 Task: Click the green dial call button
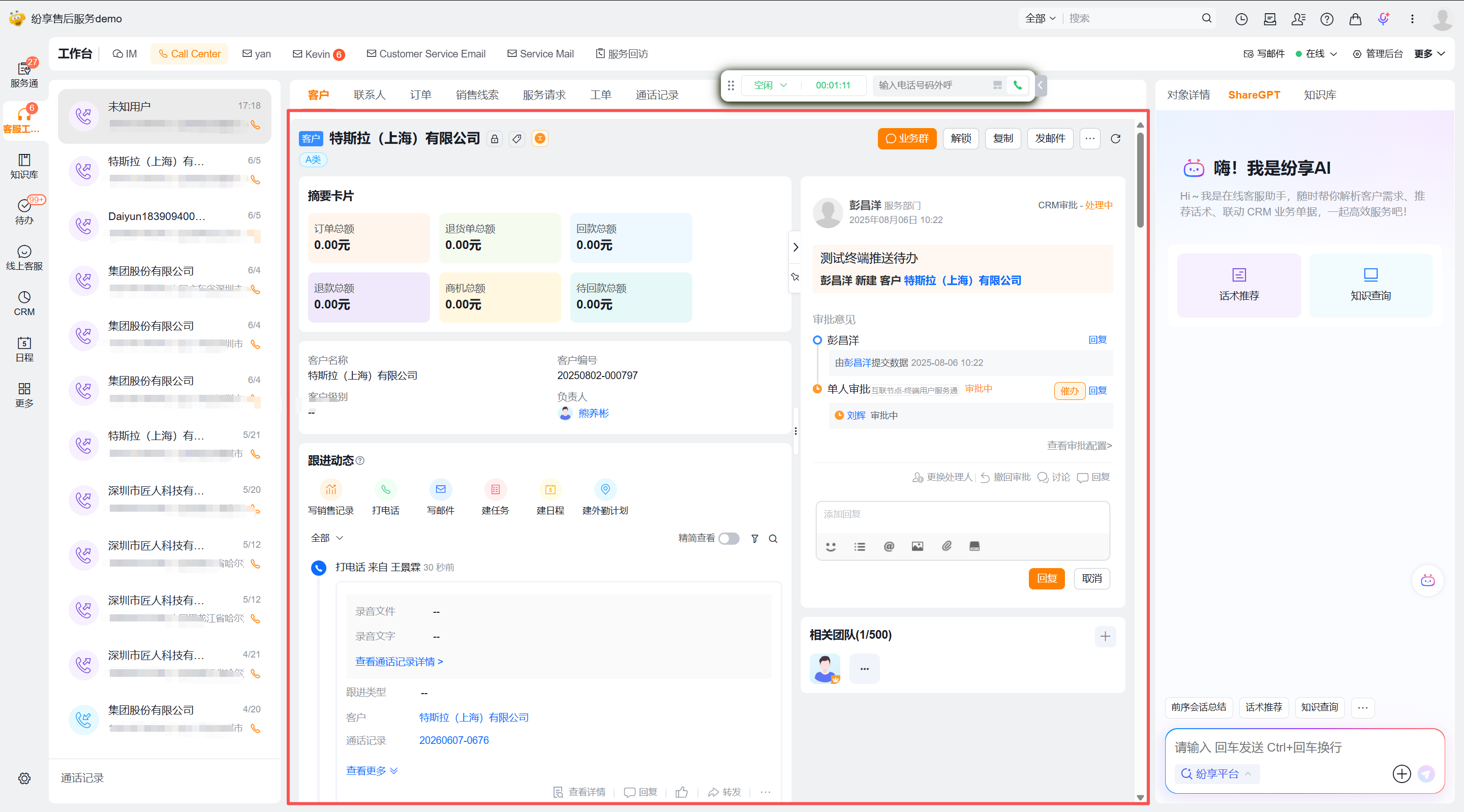click(1017, 85)
